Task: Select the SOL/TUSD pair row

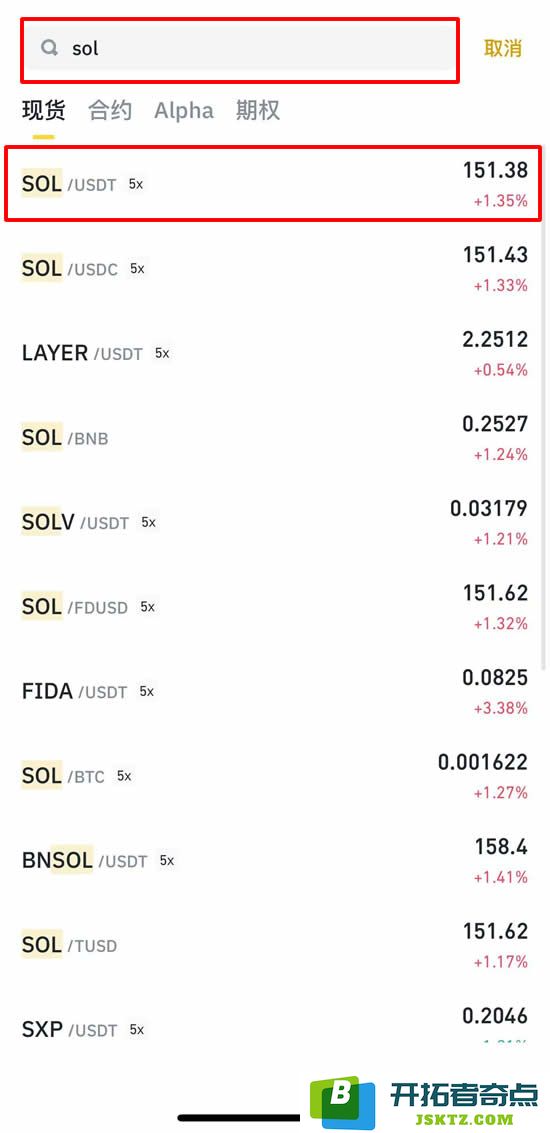Action: point(275,945)
